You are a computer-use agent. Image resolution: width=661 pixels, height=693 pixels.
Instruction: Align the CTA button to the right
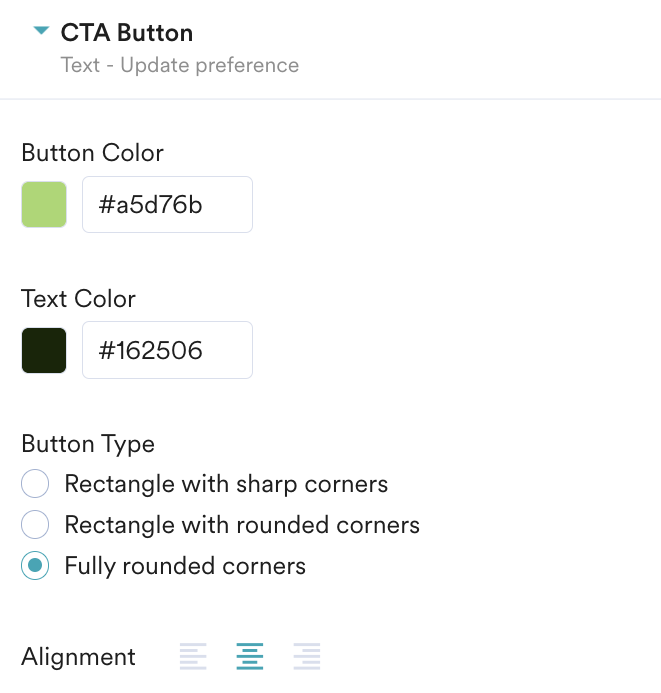(307, 657)
